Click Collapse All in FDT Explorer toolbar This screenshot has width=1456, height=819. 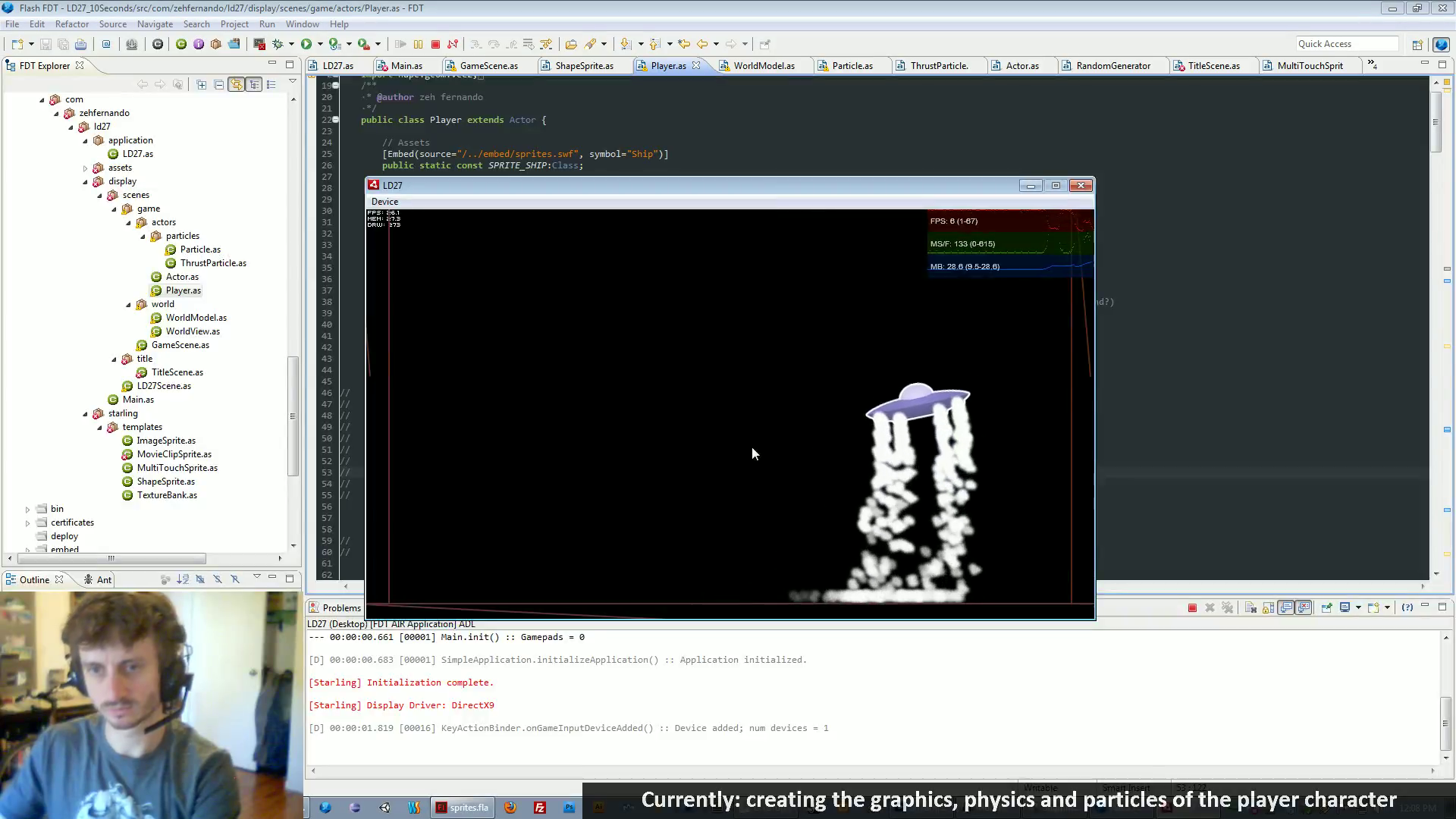[219, 84]
